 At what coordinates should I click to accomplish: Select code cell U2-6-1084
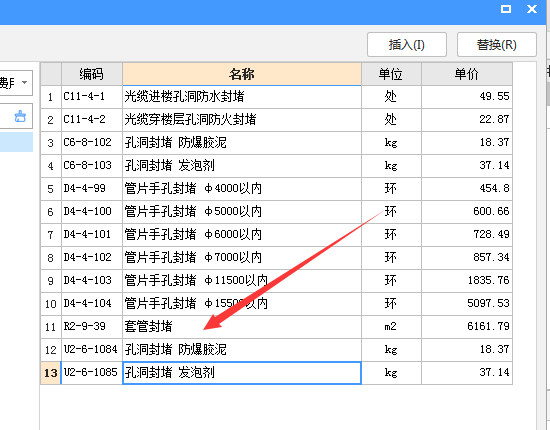92,350
